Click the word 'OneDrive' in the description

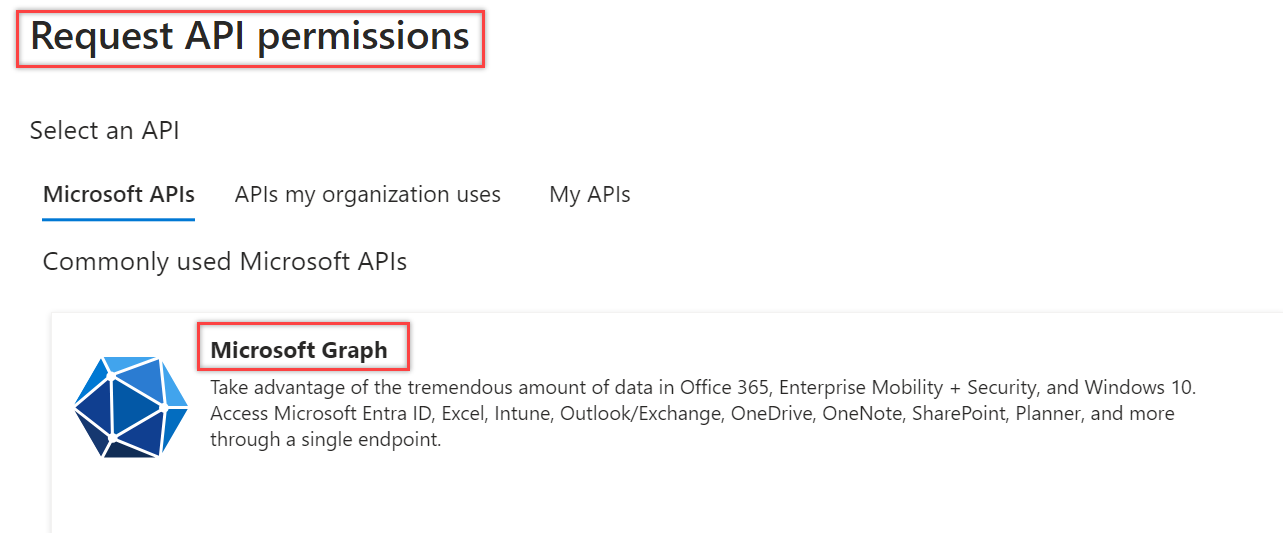pyautogui.click(x=774, y=413)
